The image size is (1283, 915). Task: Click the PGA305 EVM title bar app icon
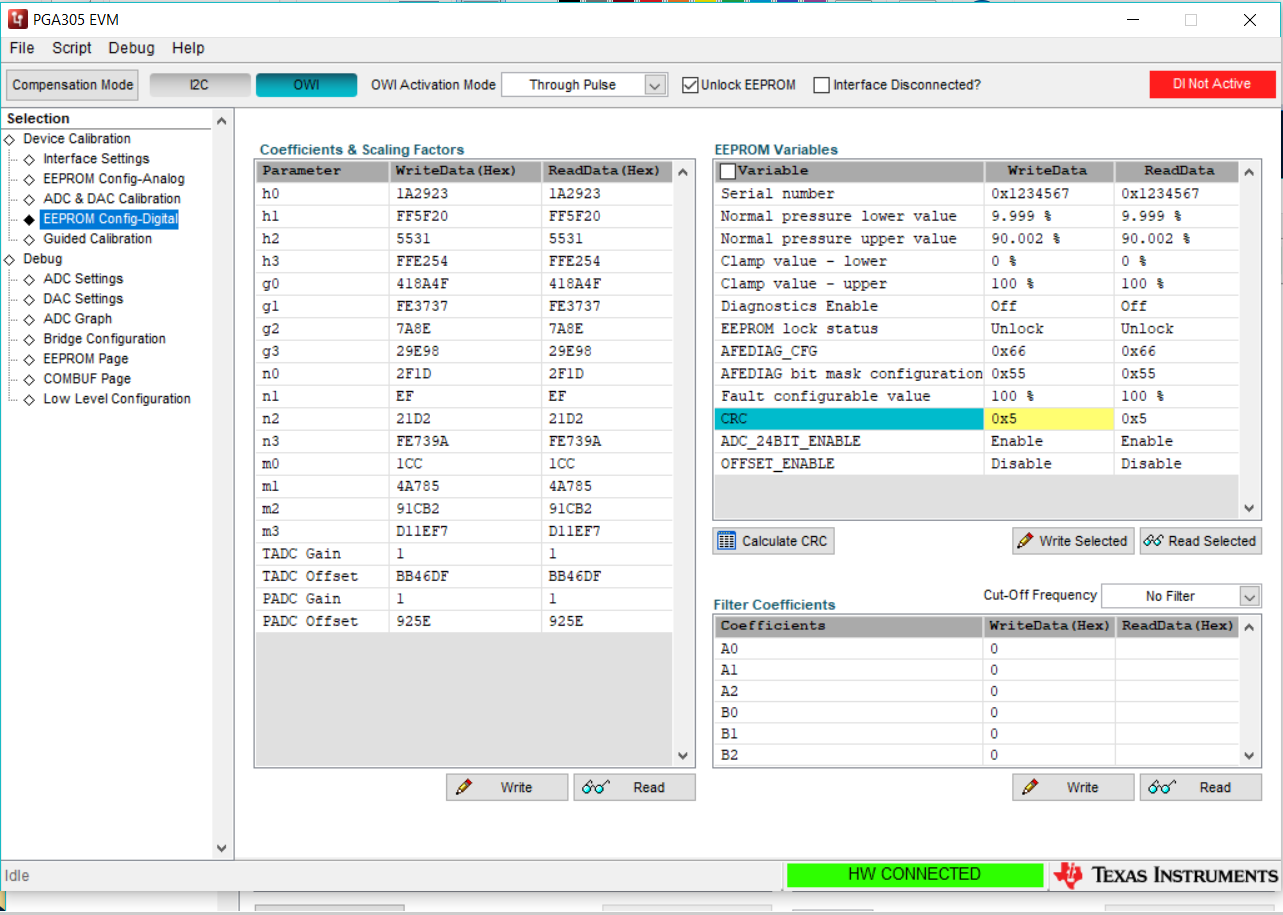(18, 20)
